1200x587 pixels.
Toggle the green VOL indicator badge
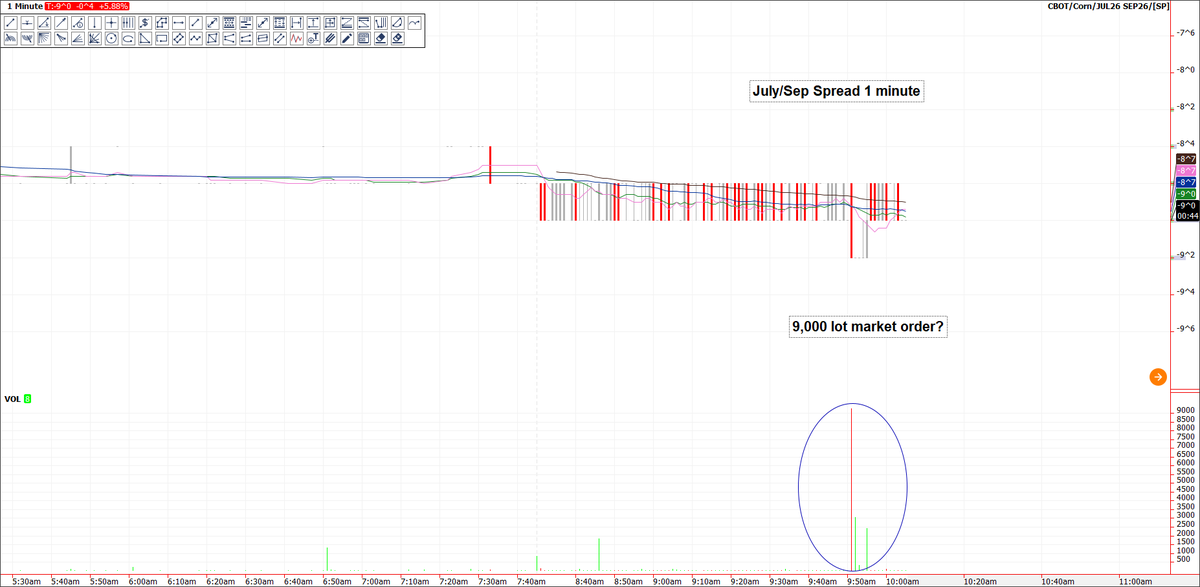pos(28,399)
